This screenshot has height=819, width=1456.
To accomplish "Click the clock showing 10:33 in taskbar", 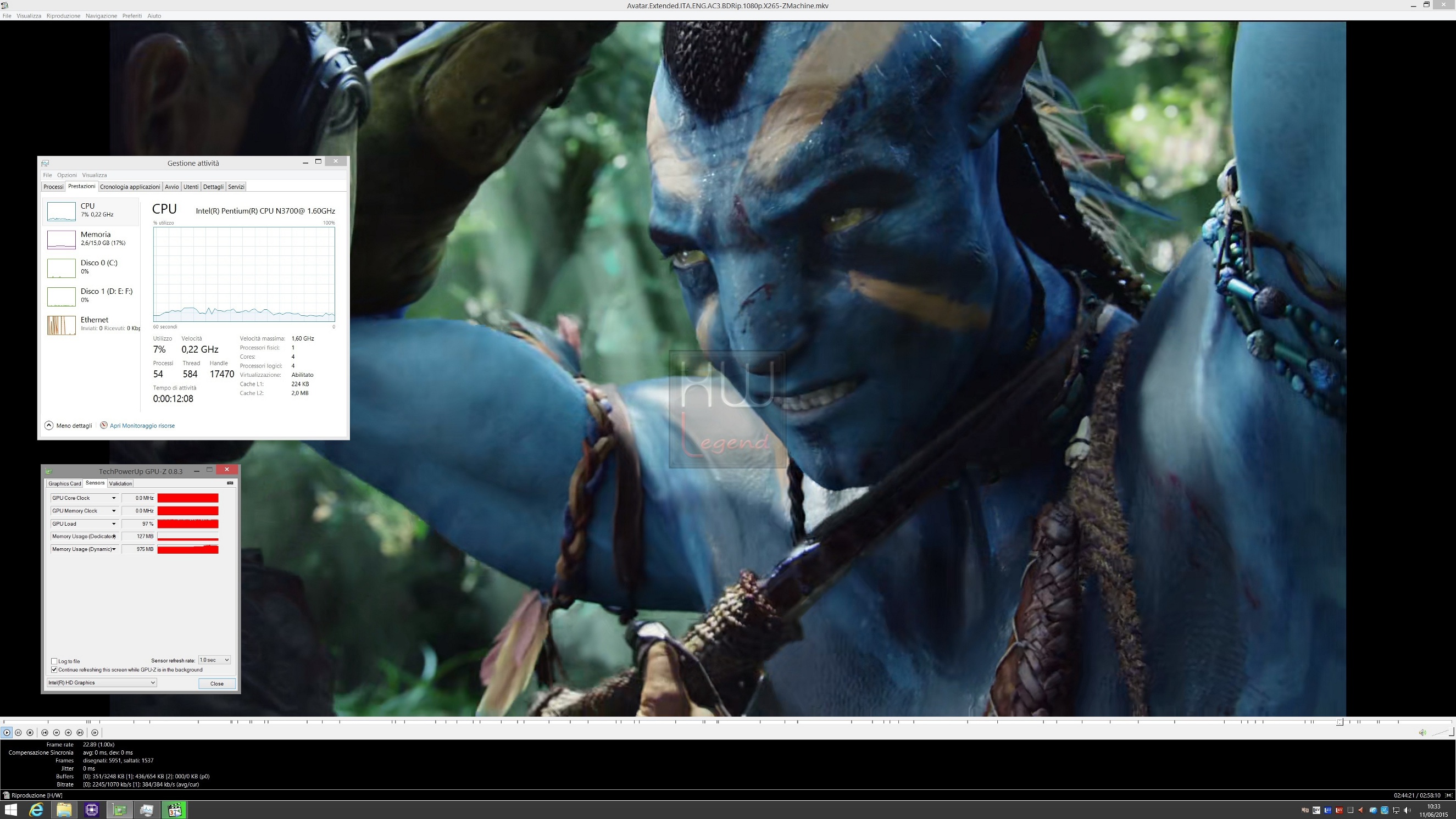I will click(1434, 806).
